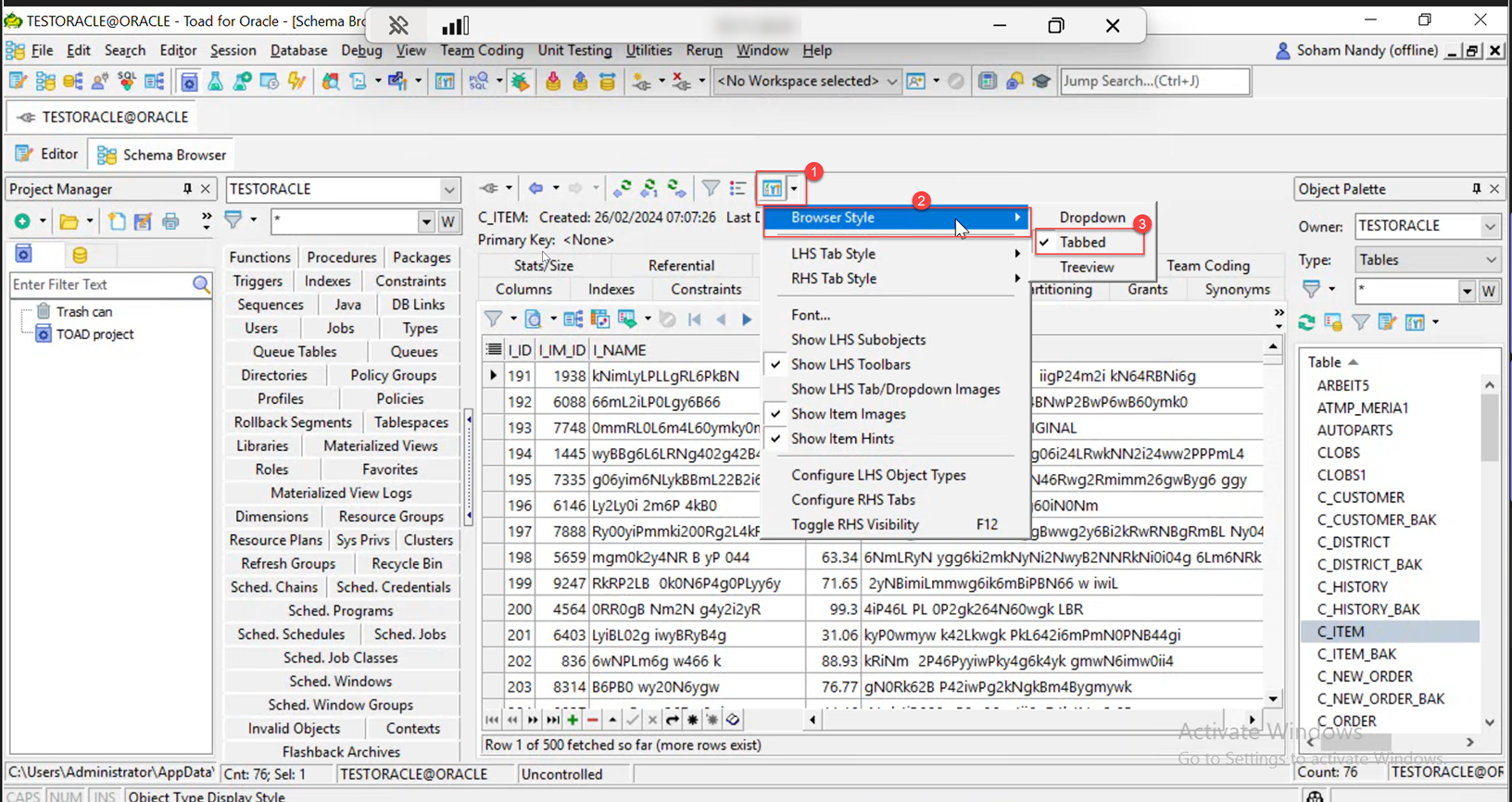1512x802 pixels.
Task: Open the Owner dropdown in Object Palette
Action: [1489, 226]
